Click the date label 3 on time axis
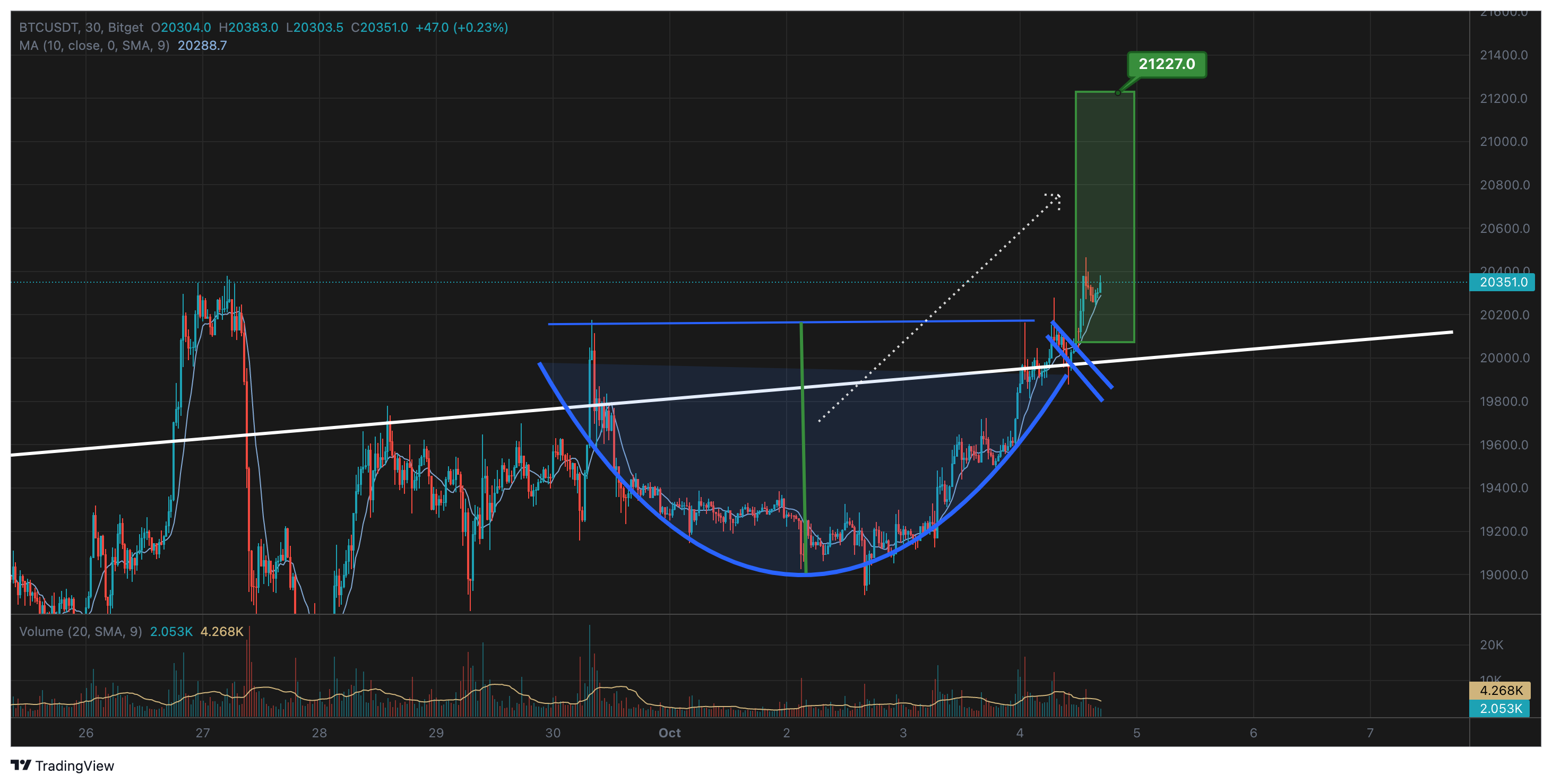Screen dimensions: 1552x784 [902, 733]
